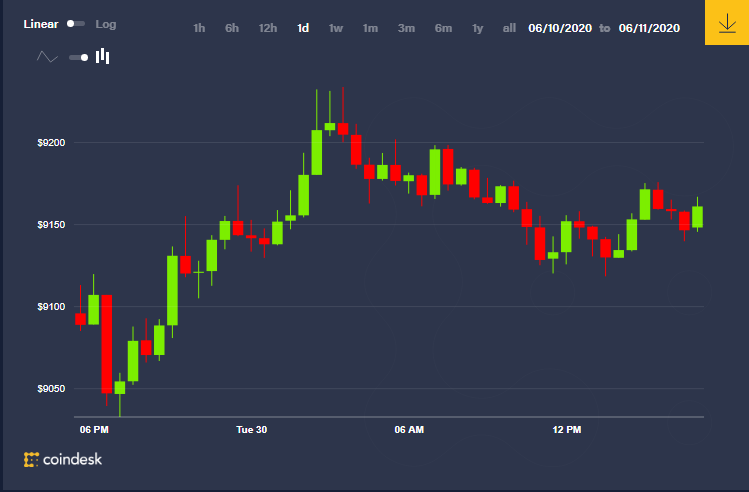
Task: Select the 1y time range
Action: pyautogui.click(x=478, y=28)
